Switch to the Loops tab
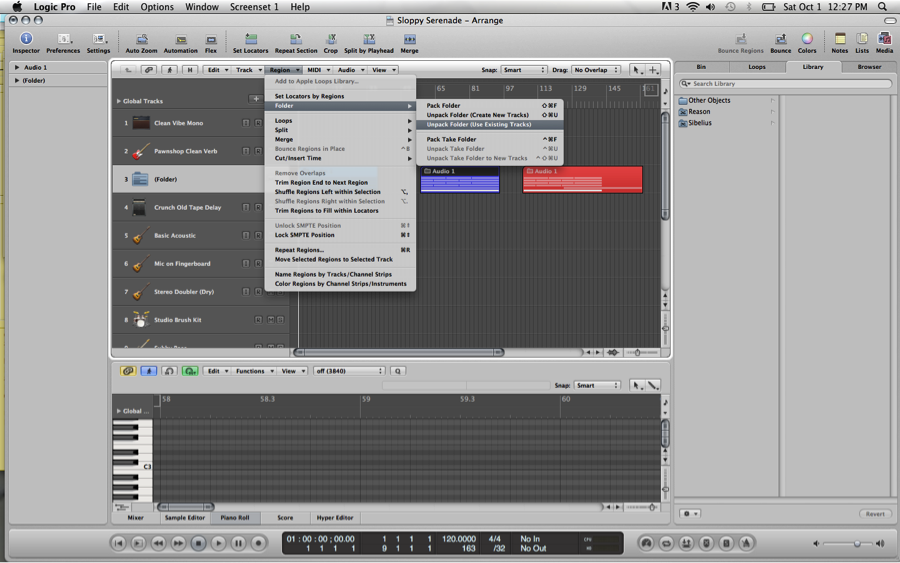This screenshot has height=563, width=900. pyautogui.click(x=757, y=67)
